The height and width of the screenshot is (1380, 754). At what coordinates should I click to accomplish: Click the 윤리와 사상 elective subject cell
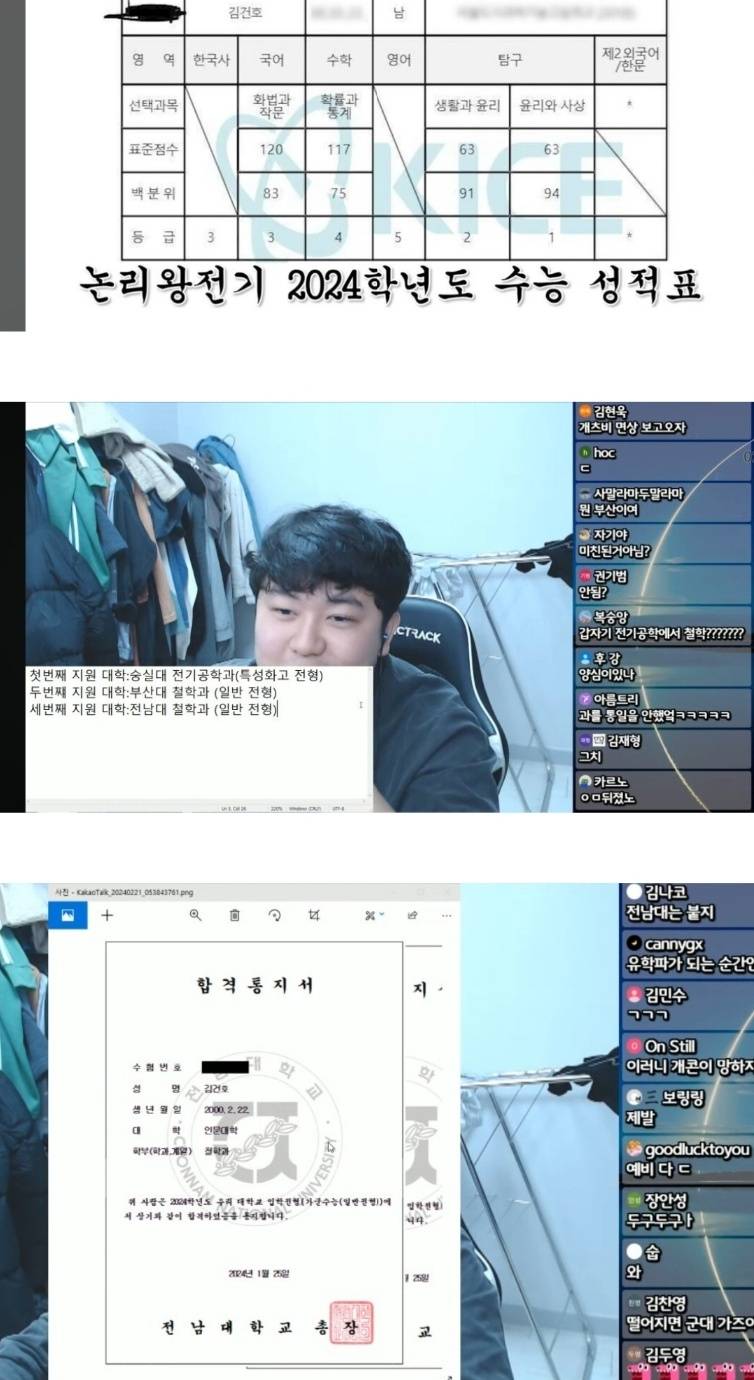tap(552, 106)
